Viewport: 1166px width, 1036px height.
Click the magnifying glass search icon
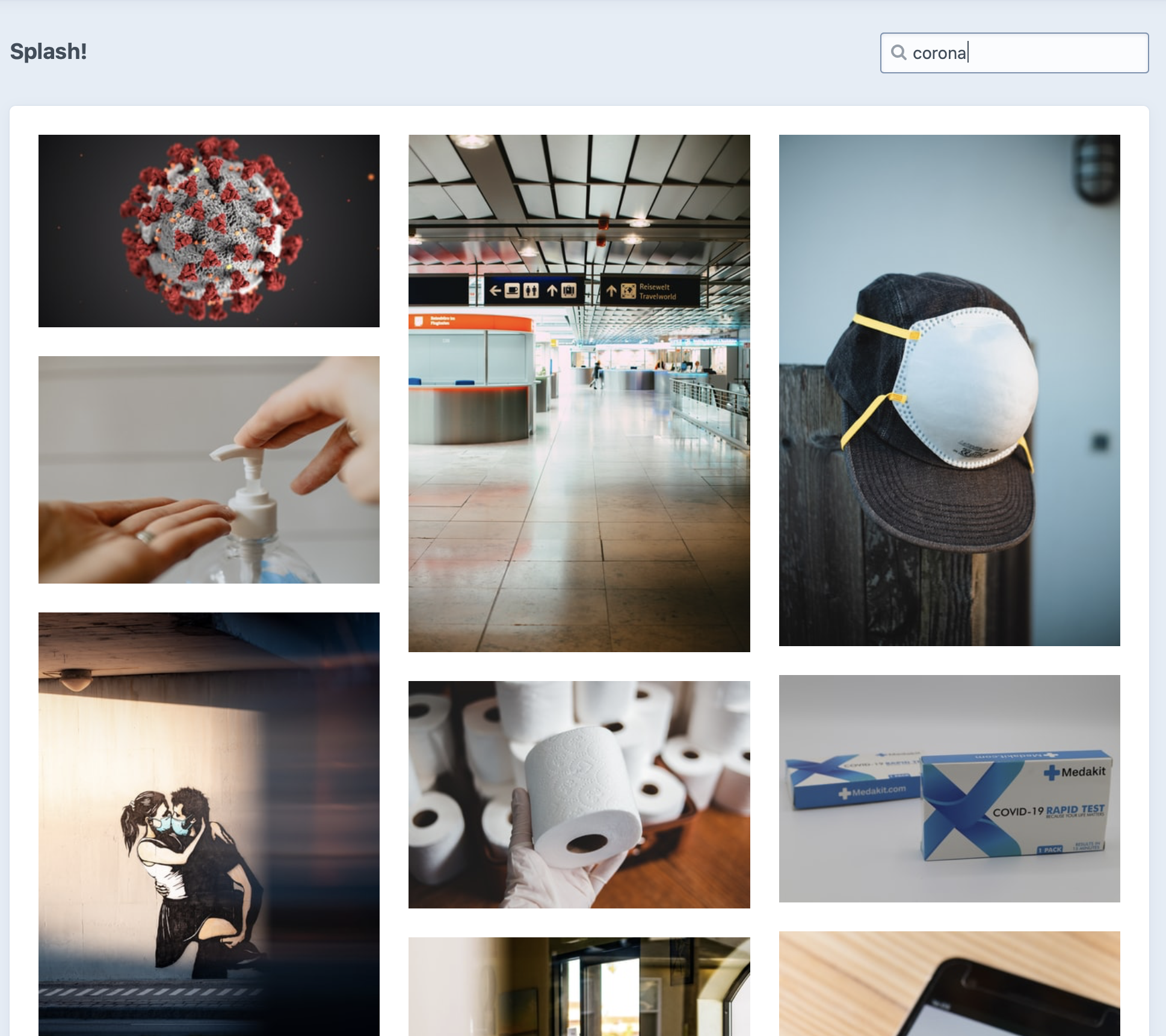(898, 52)
